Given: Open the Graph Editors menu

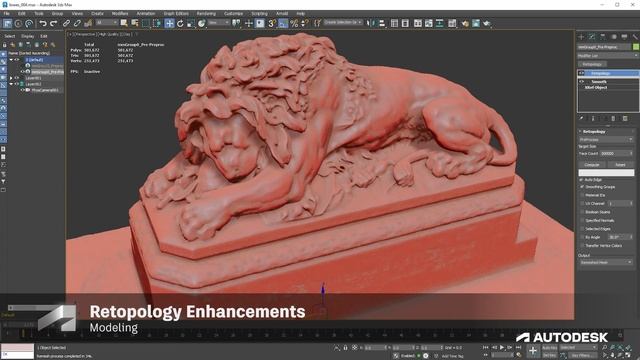Looking at the screenshot, I should tap(176, 13).
